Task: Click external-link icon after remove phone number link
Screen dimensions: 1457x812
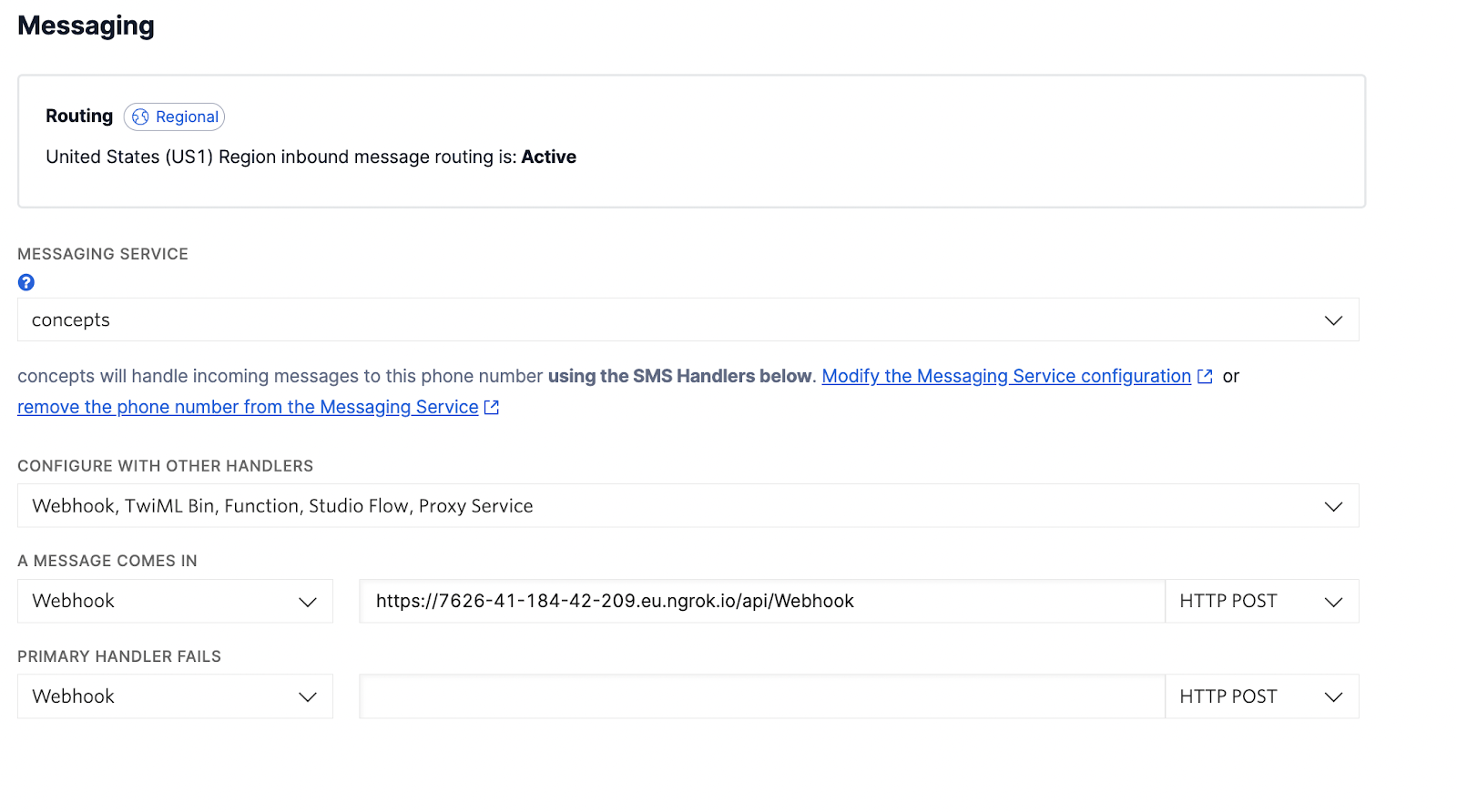Action: (x=492, y=408)
